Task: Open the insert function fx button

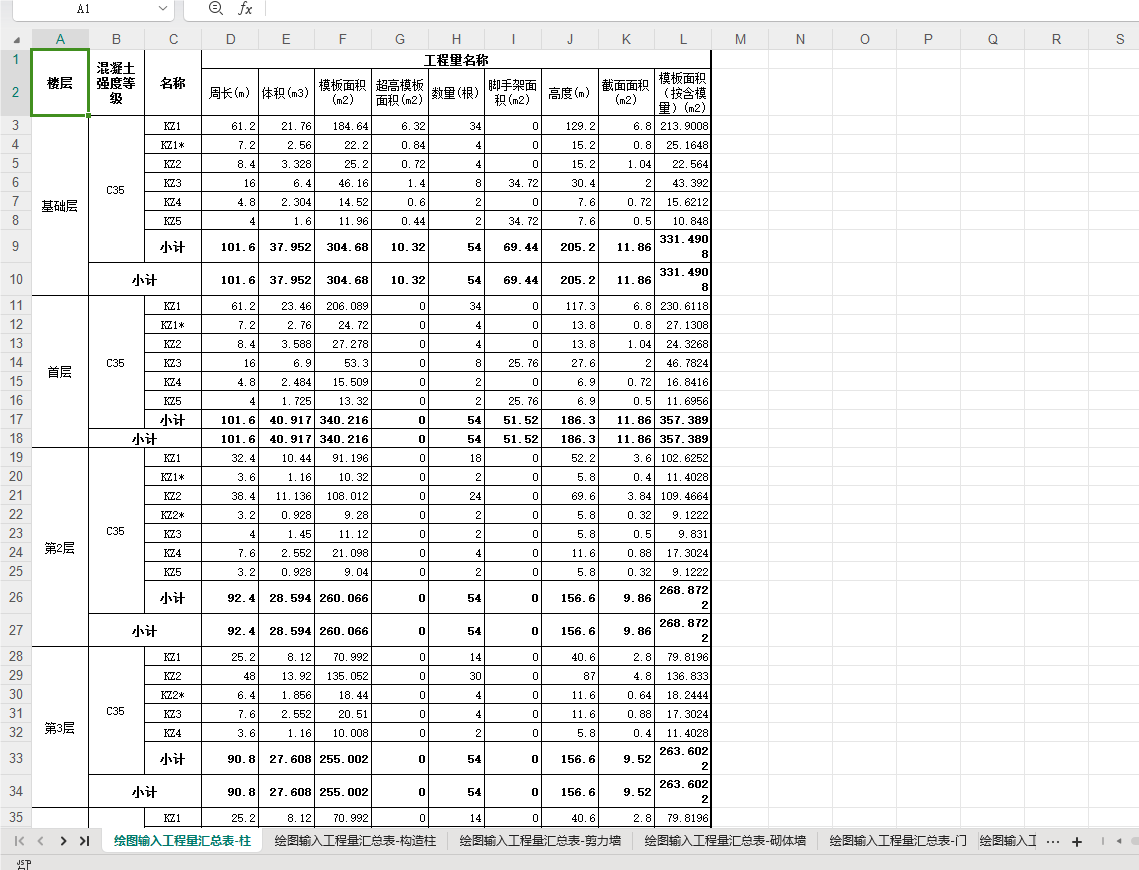Action: point(246,9)
